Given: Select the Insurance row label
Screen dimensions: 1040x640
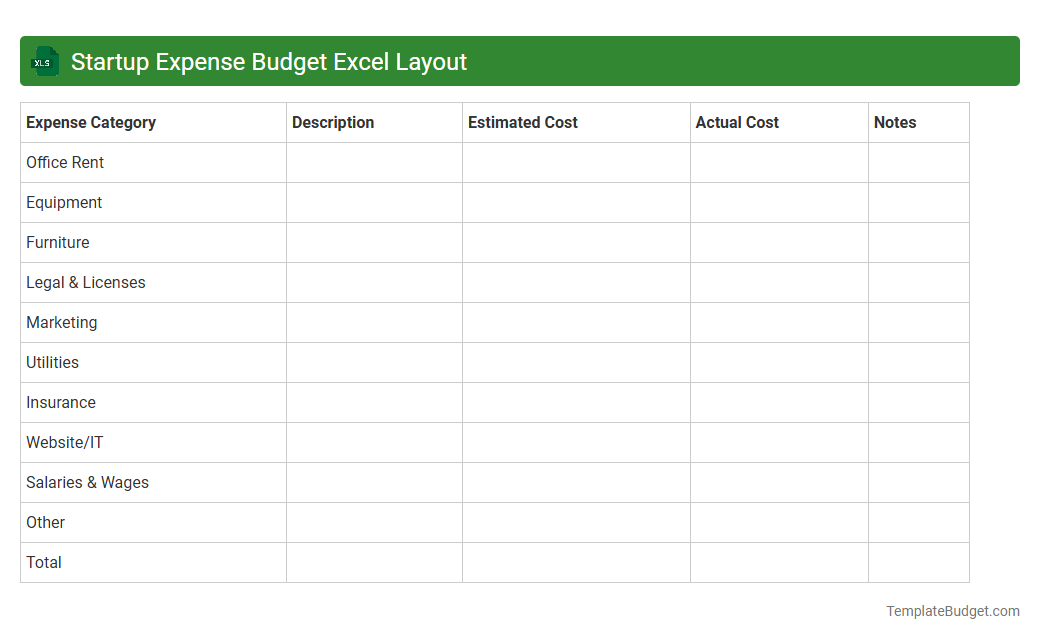Looking at the screenshot, I should click(x=61, y=402).
